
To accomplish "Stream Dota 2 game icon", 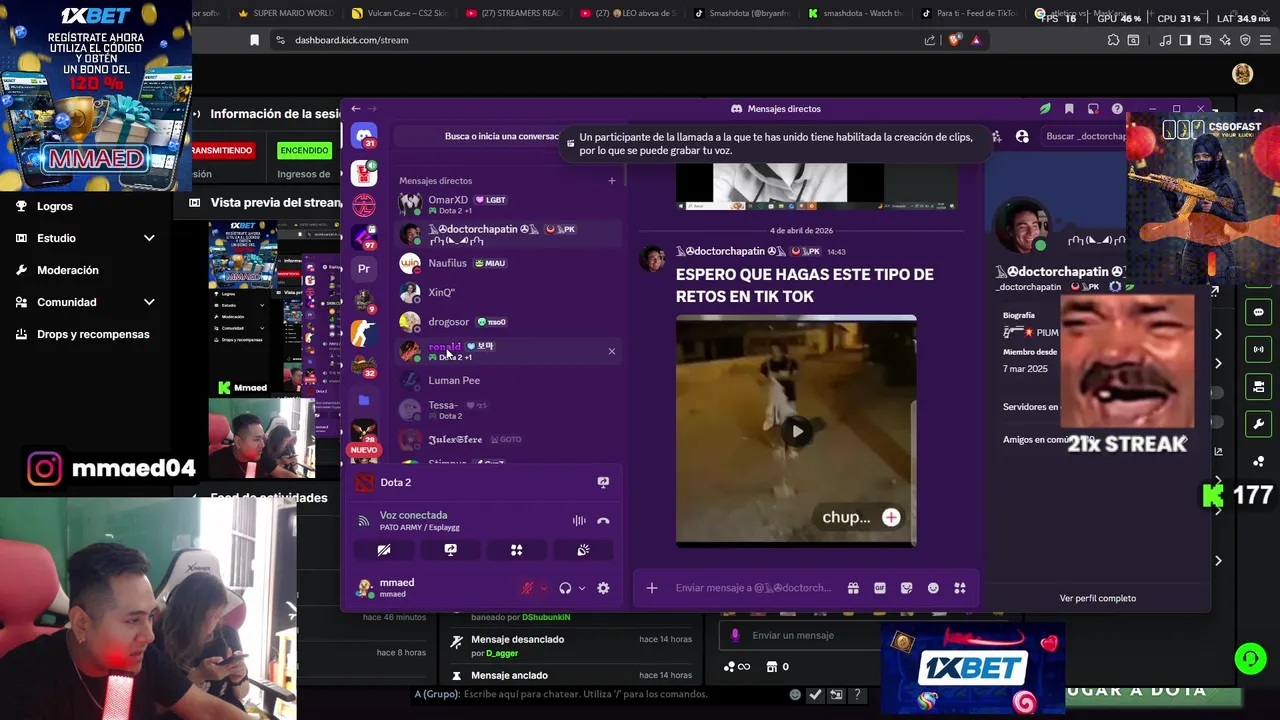I will click(603, 482).
